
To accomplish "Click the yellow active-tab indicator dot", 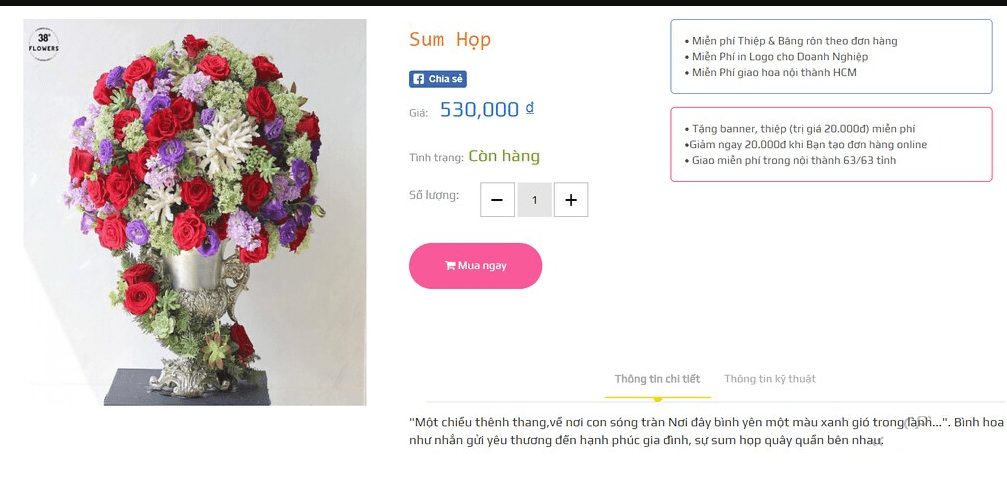I will [x=657, y=399].
